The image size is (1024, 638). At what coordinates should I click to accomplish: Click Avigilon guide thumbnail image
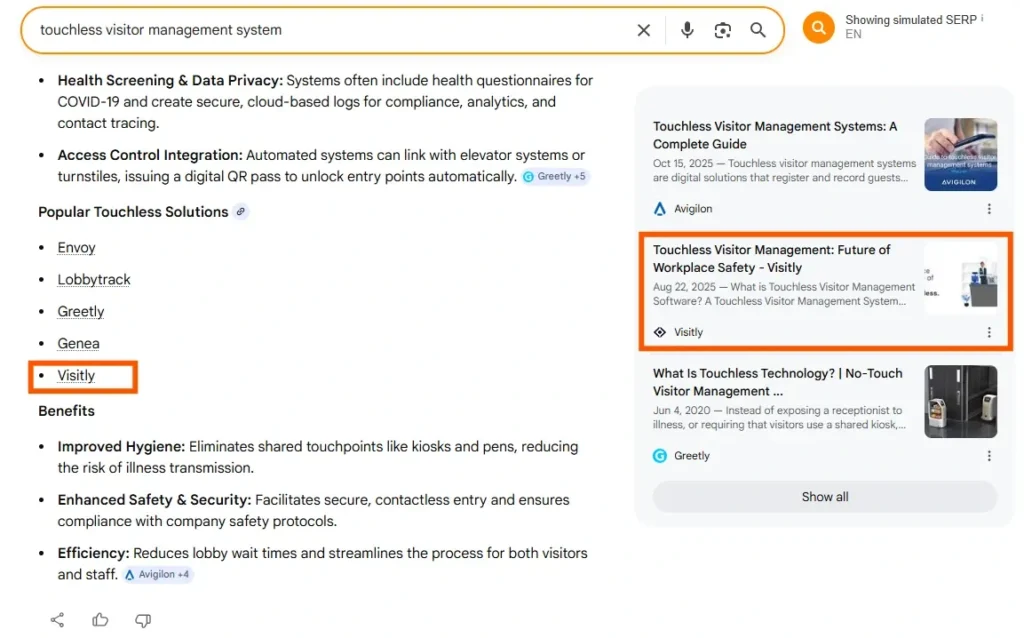(961, 154)
